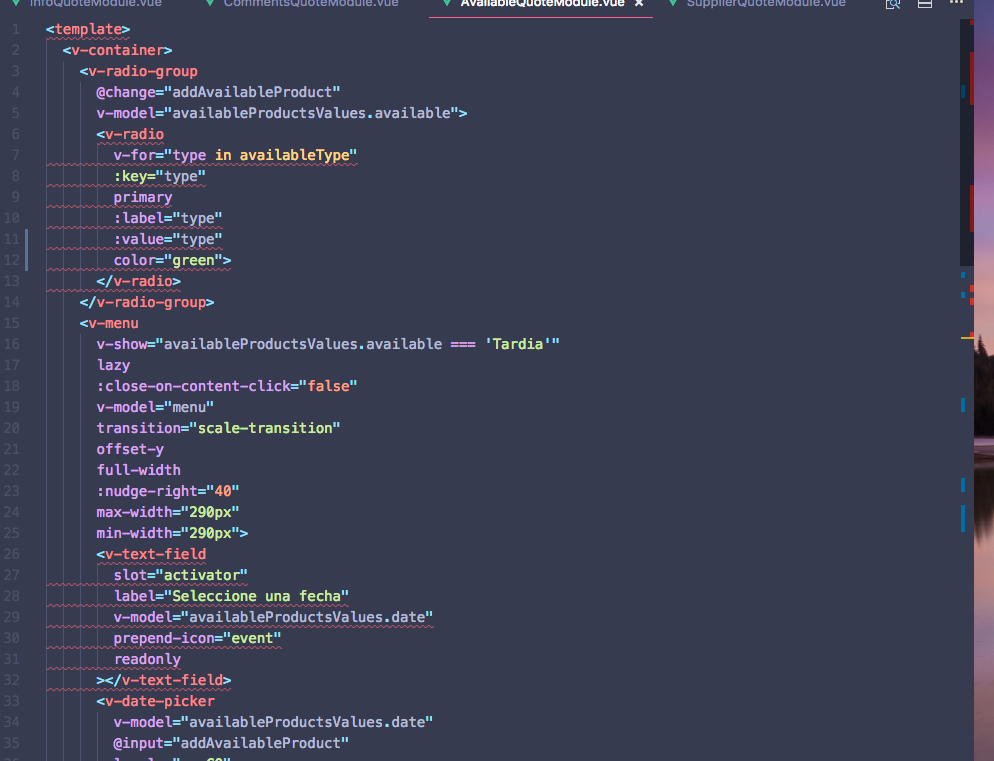Viewport: 994px width, 761px height.
Task: Click the <v-menu tag
Action: point(109,323)
